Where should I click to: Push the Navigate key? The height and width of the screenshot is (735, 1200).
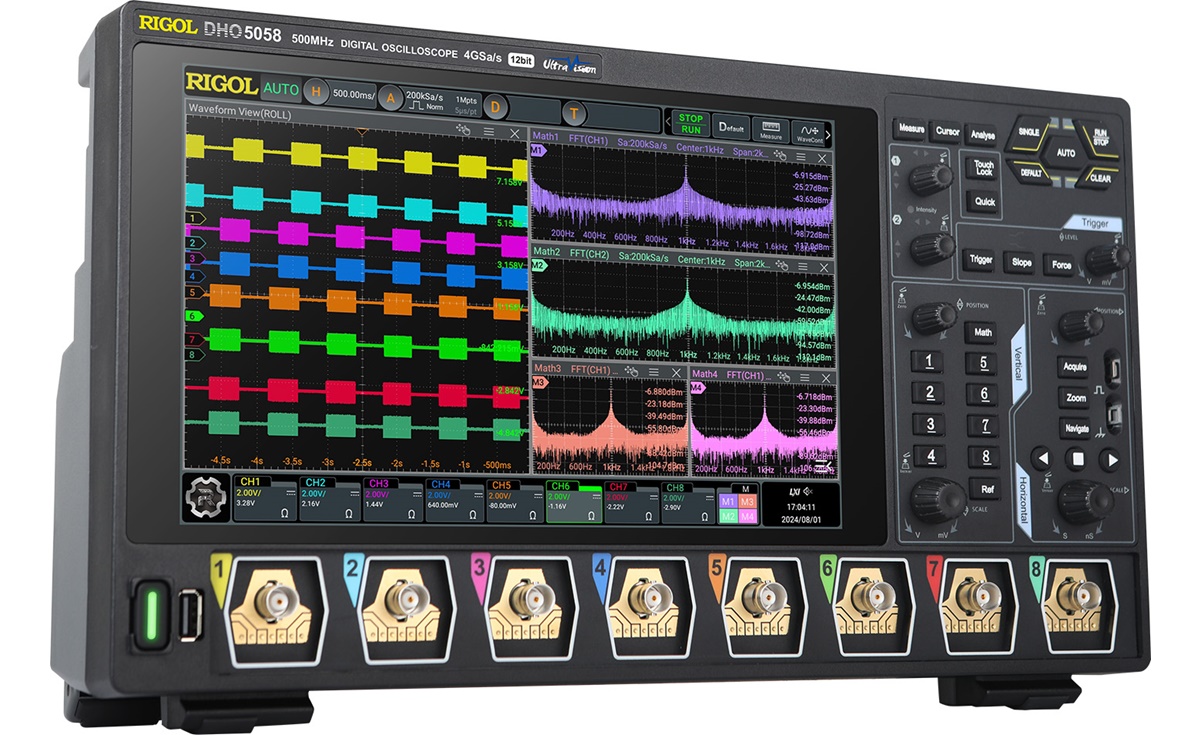click(x=1077, y=428)
